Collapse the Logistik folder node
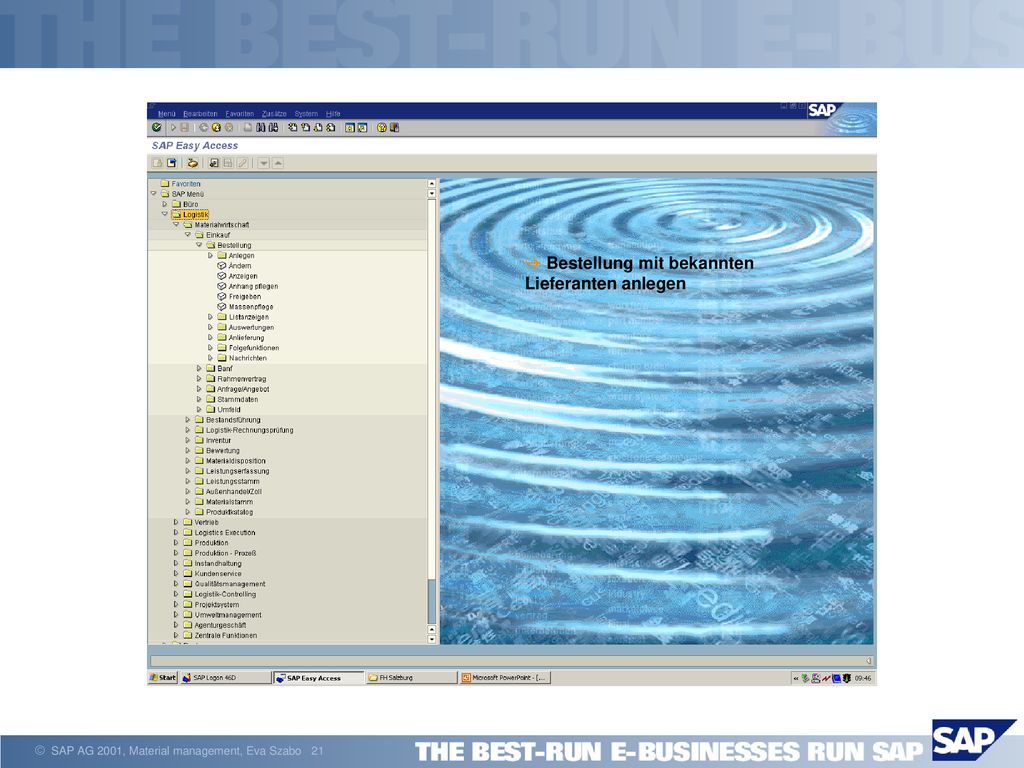The width and height of the screenshot is (1024, 768). pos(165,214)
